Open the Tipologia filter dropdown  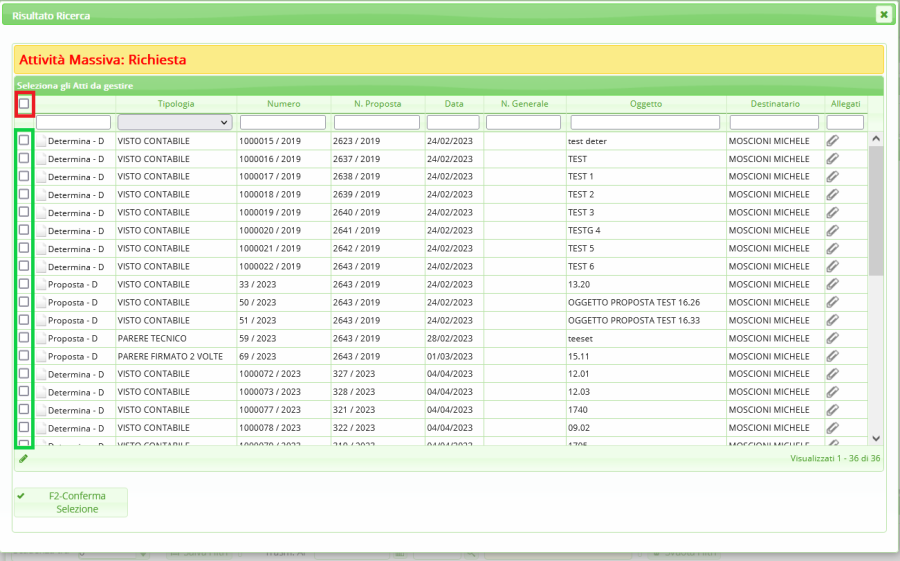point(175,122)
